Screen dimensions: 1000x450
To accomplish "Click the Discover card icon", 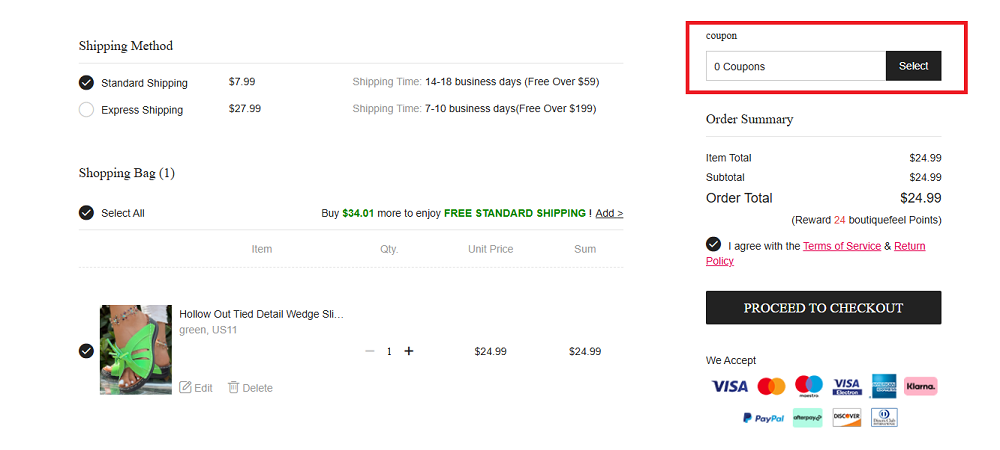I will coord(847,418).
